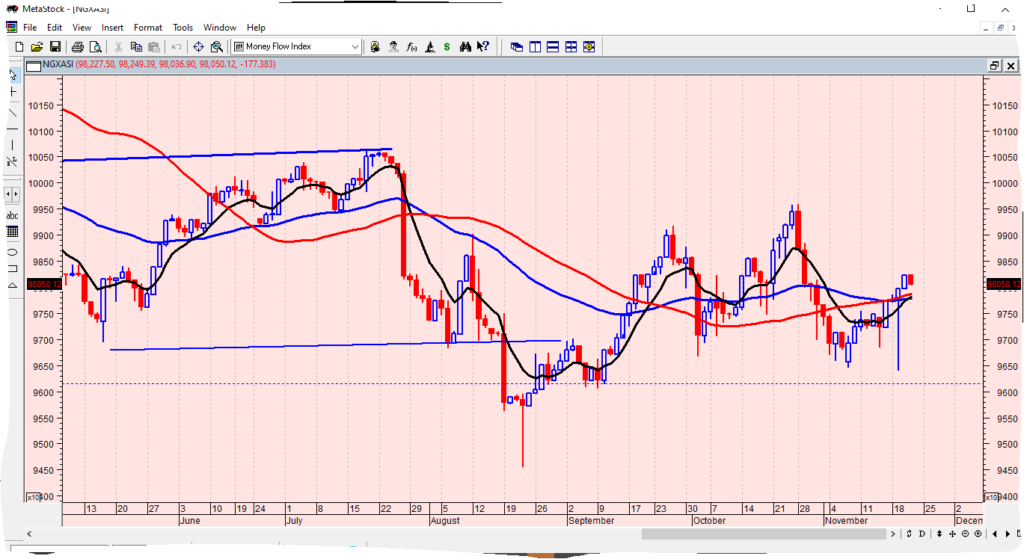This screenshot has width=1024, height=559.
Task: Select the ellipse drawing tool
Action: pyautogui.click(x=13, y=251)
